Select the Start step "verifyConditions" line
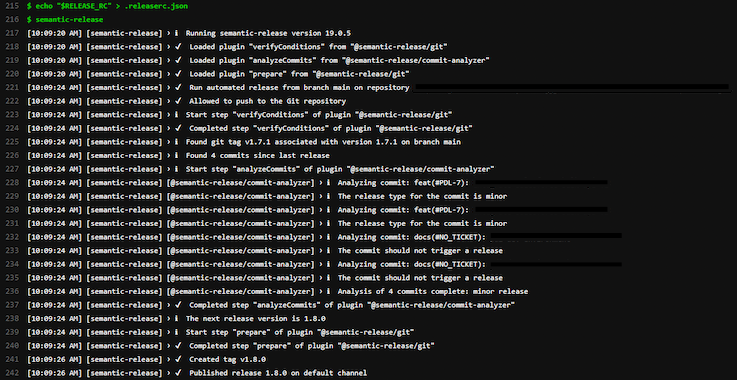The height and width of the screenshot is (380, 737). [319, 115]
